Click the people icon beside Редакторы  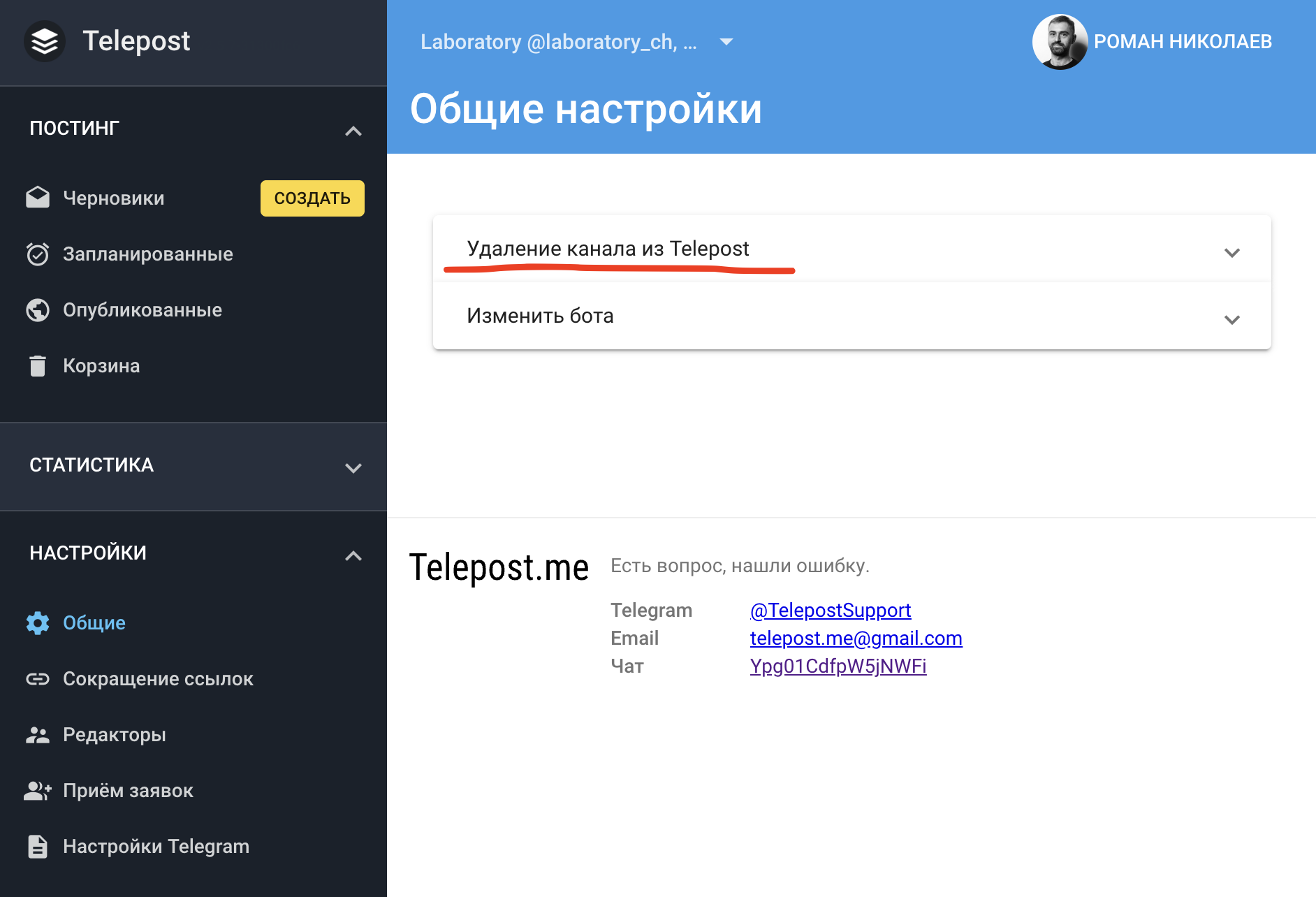pos(38,734)
